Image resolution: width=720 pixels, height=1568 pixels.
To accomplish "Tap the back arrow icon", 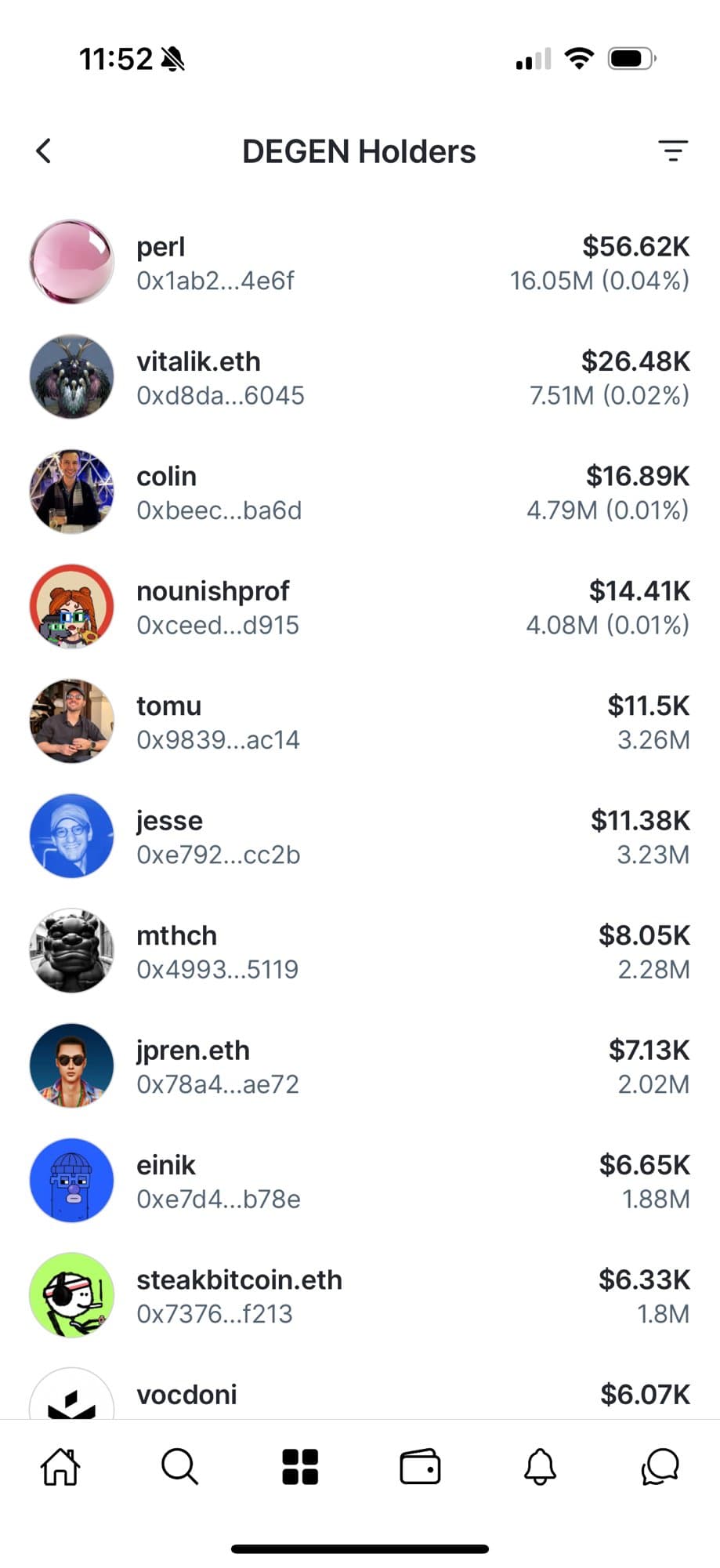I will click(x=44, y=151).
